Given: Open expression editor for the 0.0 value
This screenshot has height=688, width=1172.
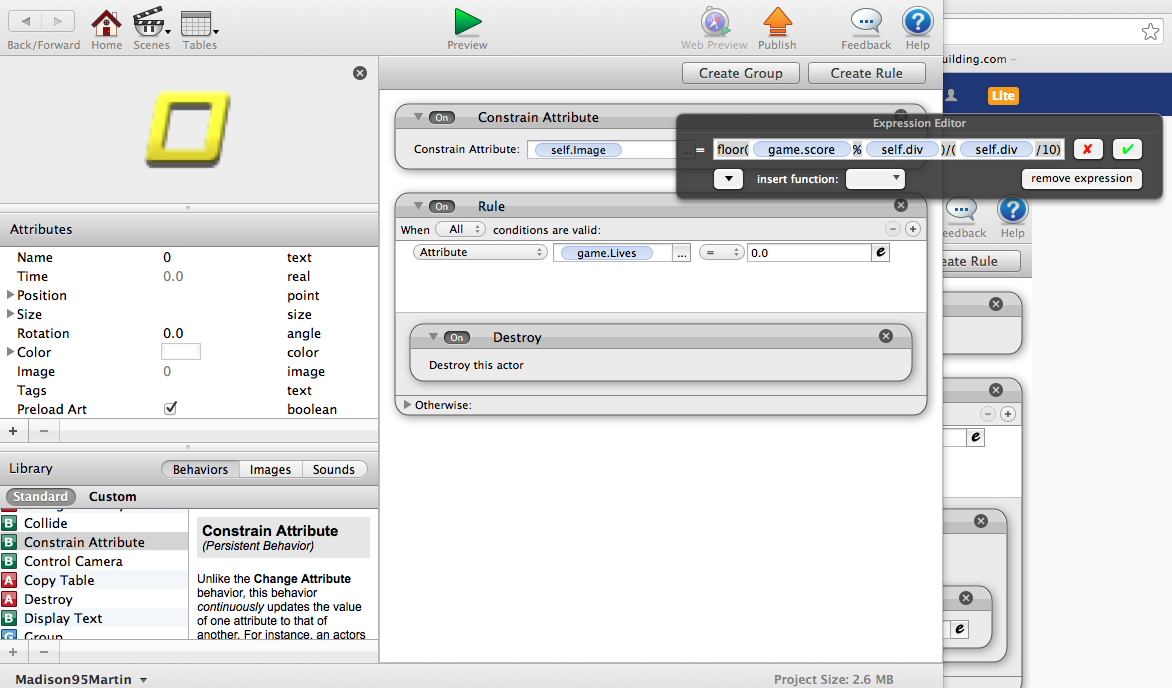Looking at the screenshot, I should coord(880,253).
